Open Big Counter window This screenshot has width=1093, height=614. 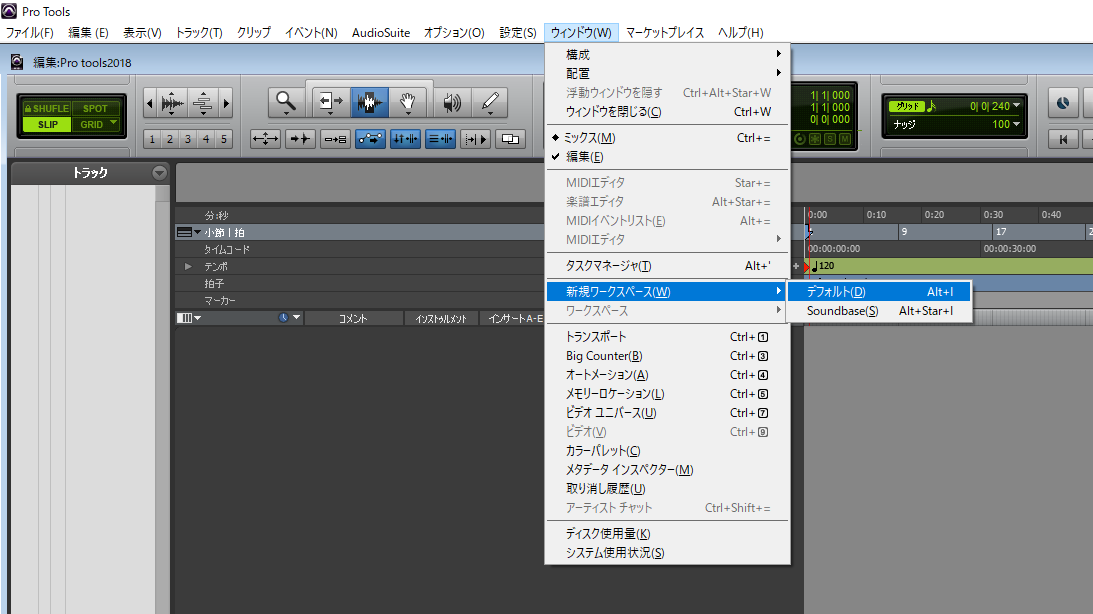click(668, 355)
